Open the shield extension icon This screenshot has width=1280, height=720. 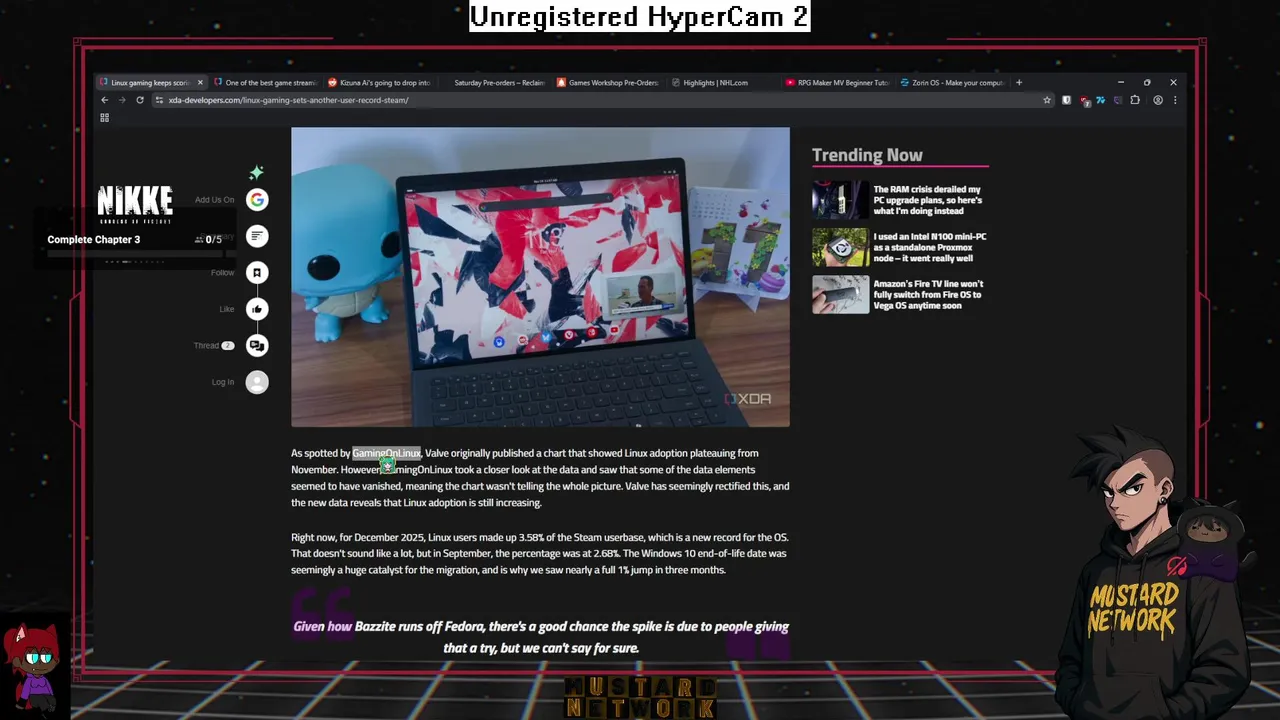coord(1067,100)
